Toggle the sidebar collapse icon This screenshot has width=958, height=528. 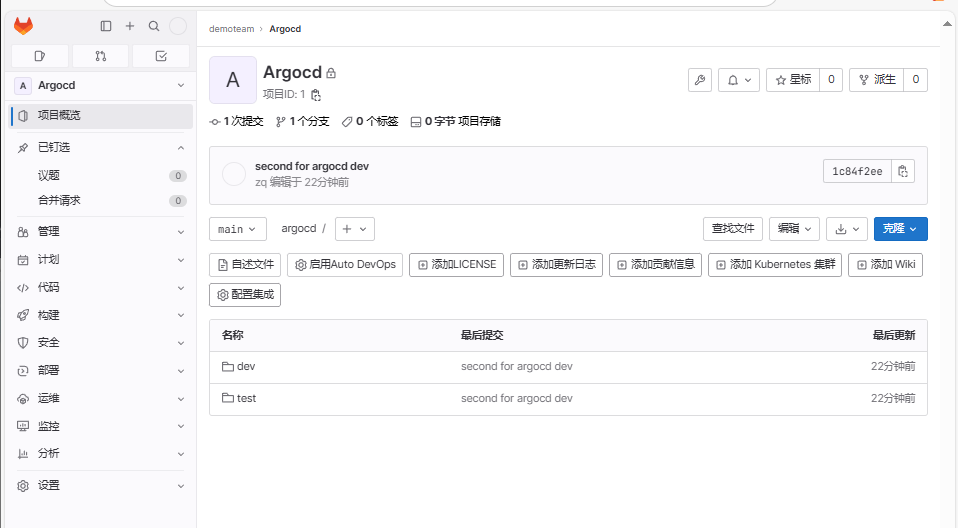tap(106, 26)
